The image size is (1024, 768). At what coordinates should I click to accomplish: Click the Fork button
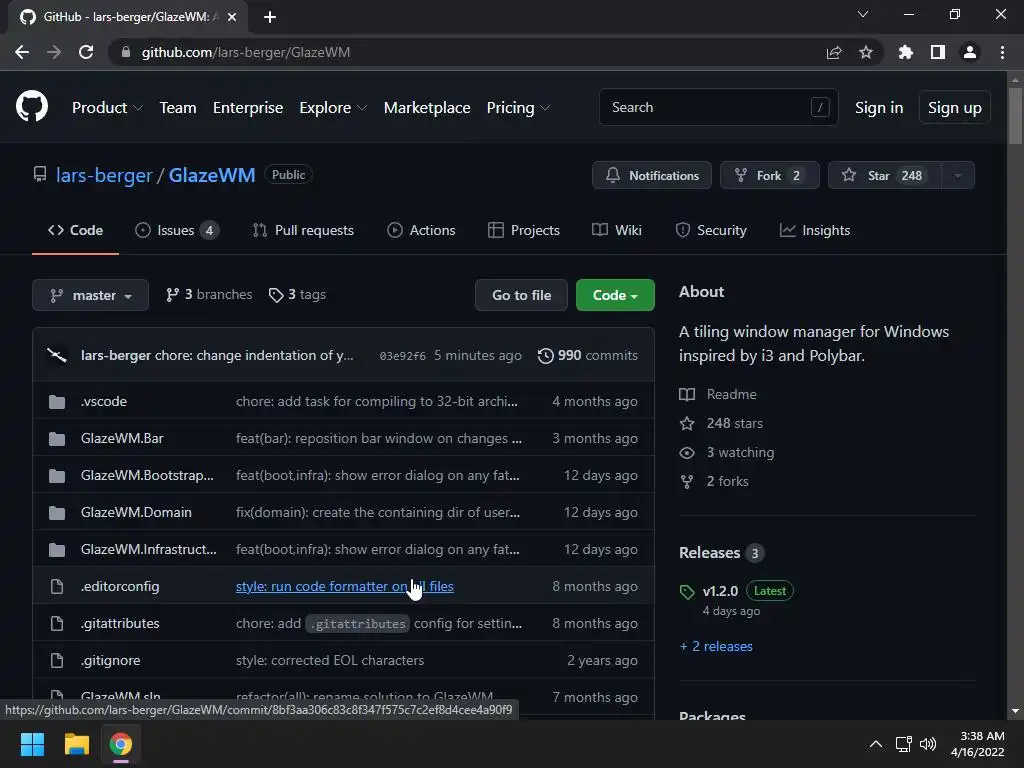(769, 175)
